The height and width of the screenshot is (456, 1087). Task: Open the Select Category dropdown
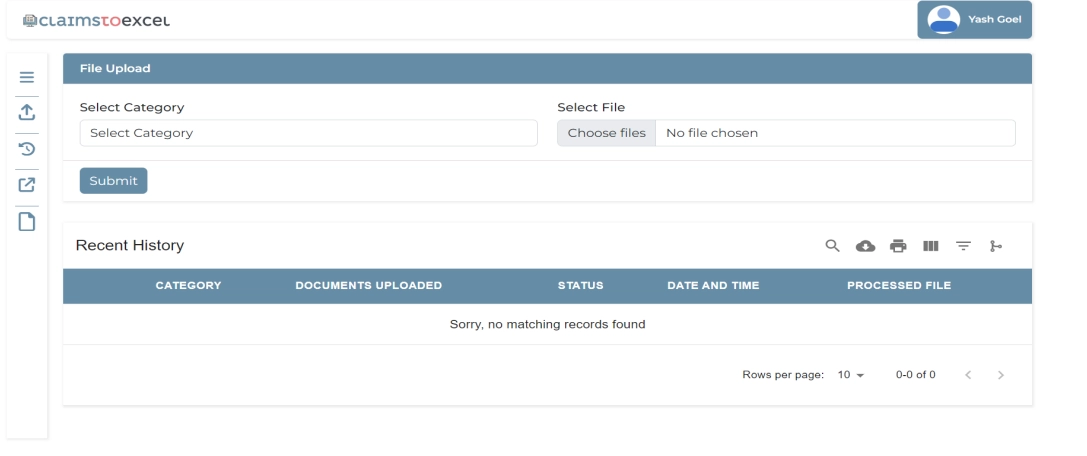click(x=308, y=133)
